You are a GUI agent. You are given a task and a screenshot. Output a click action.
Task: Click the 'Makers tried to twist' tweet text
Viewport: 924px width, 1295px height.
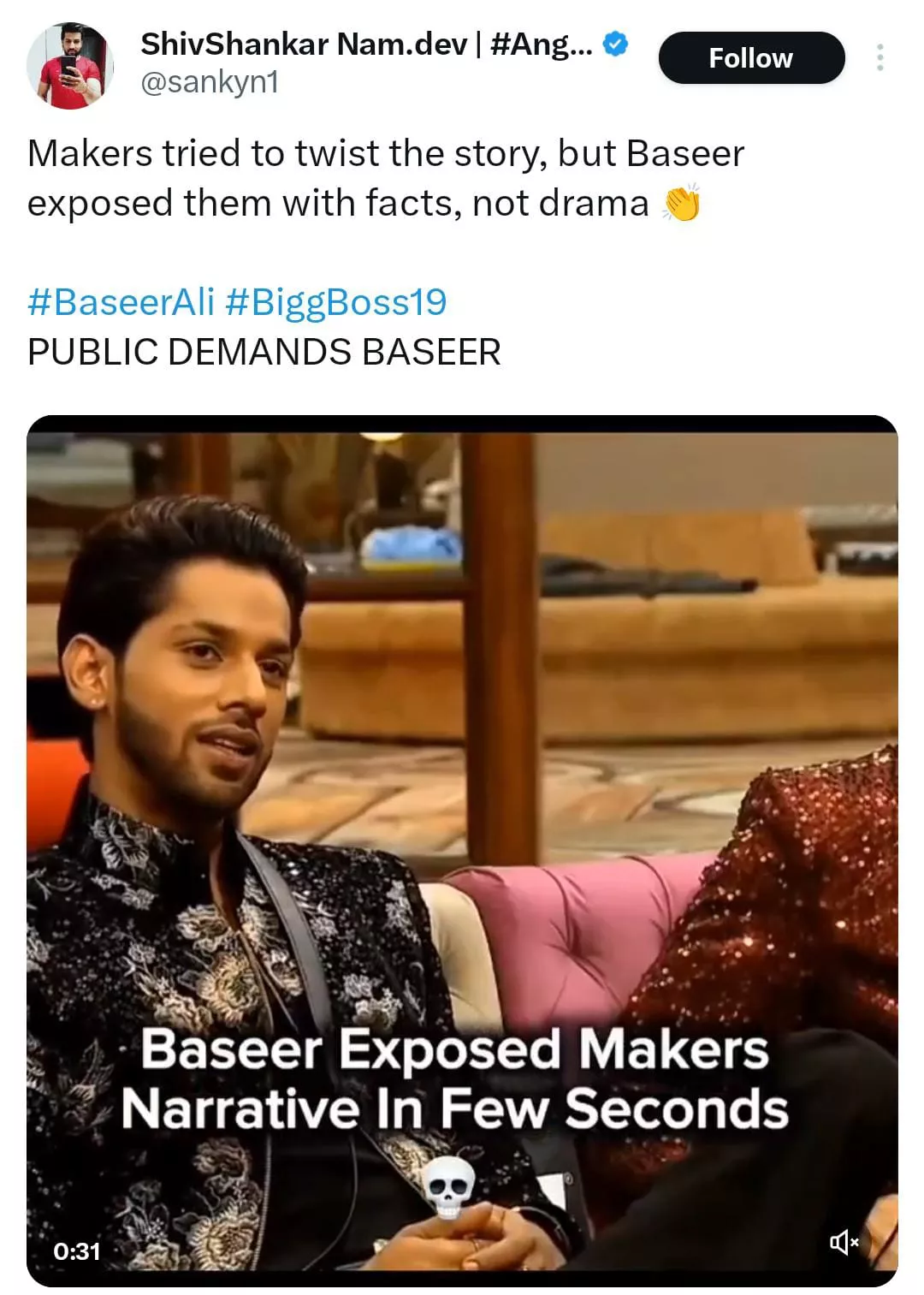point(386,153)
